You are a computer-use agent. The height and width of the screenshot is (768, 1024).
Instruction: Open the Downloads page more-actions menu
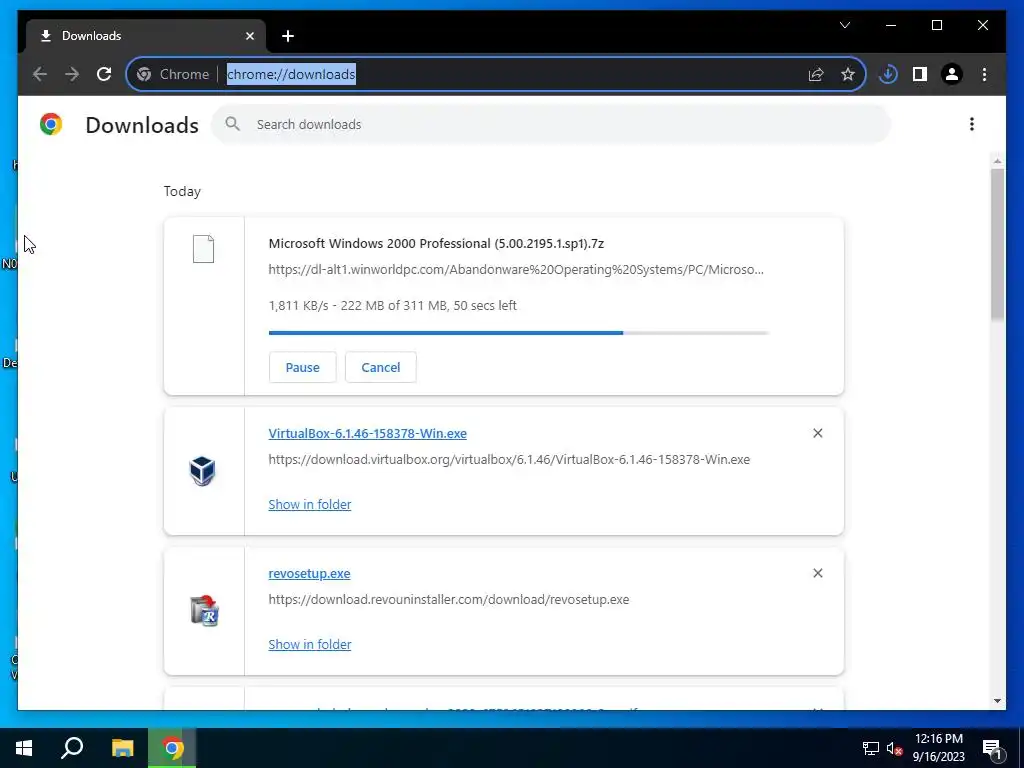(972, 124)
